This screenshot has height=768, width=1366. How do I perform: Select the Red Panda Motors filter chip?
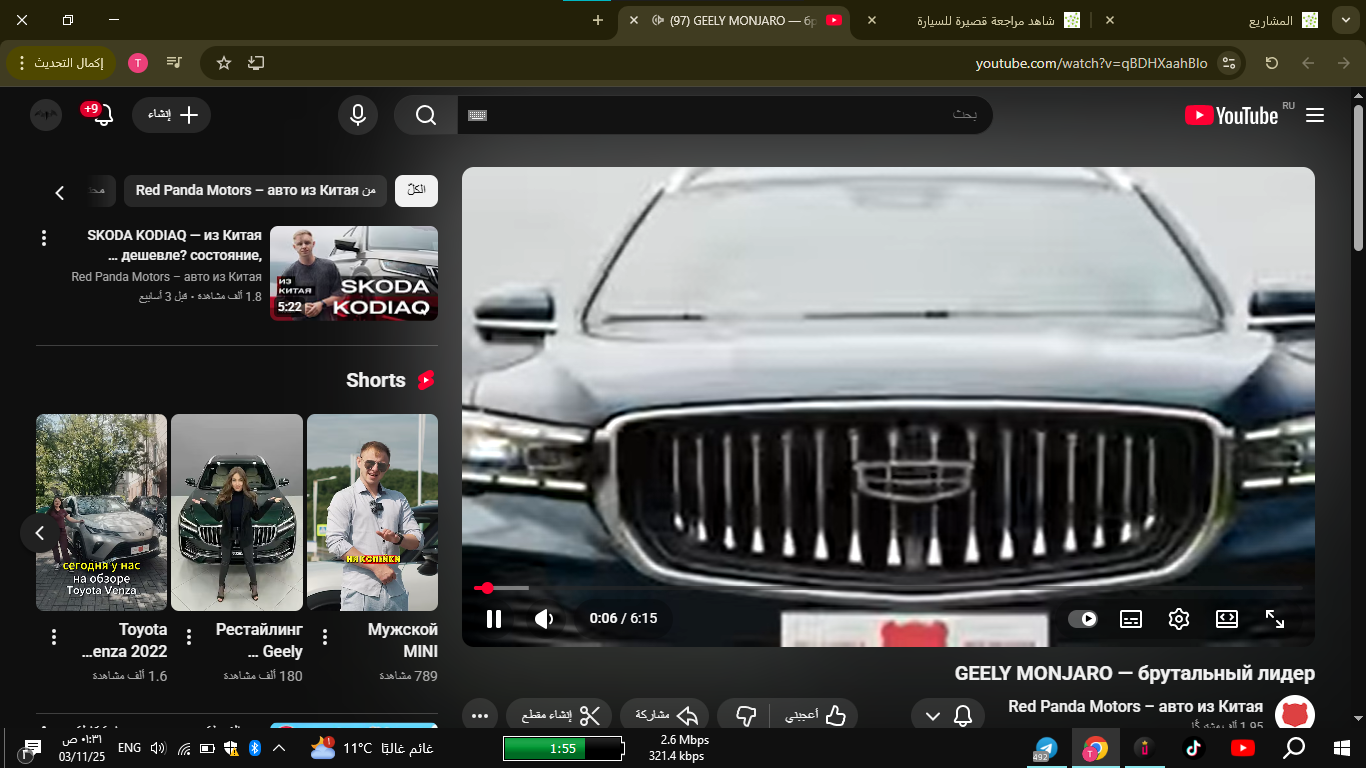255,190
